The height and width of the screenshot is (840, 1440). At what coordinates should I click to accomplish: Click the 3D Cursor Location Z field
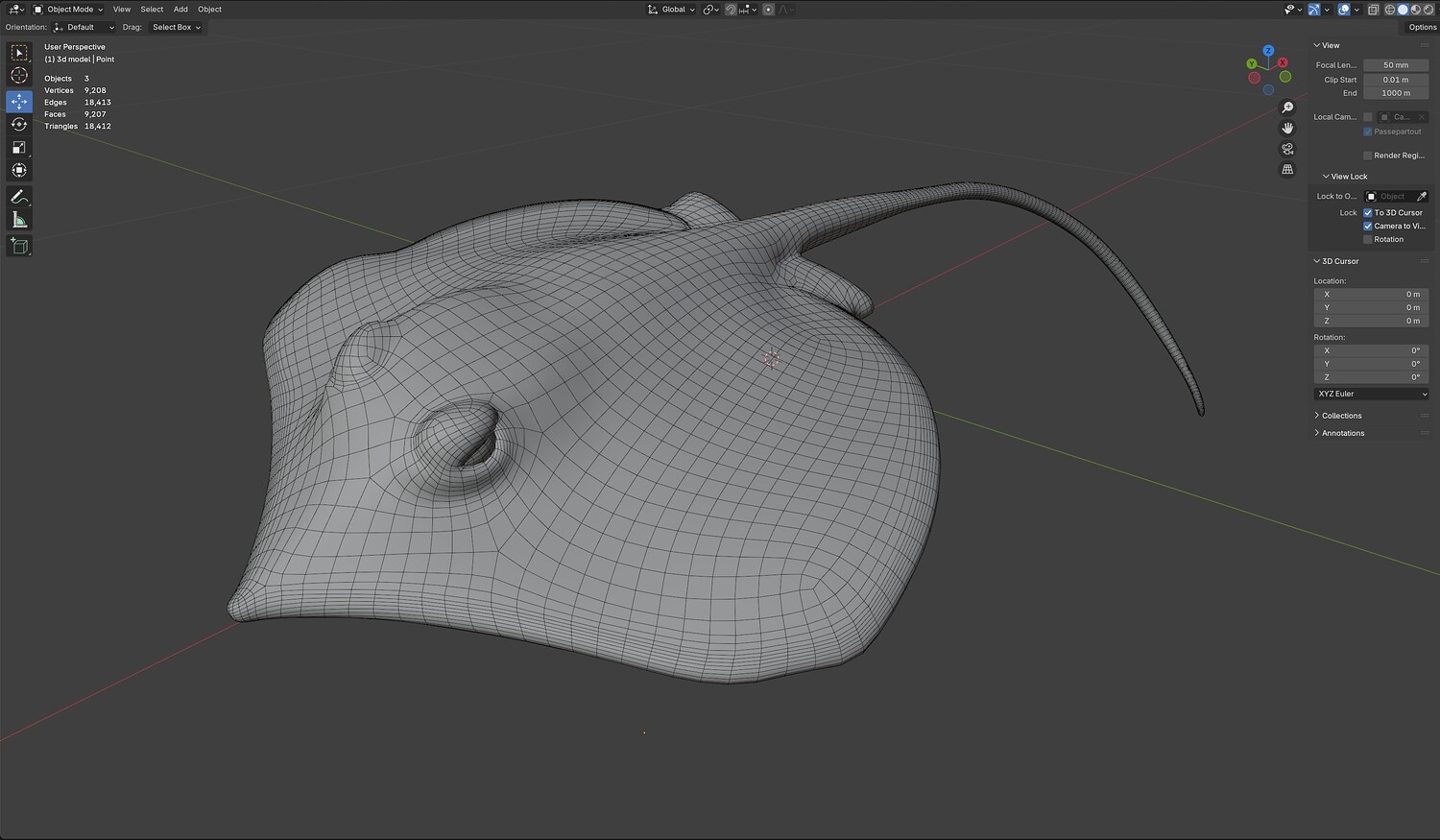(x=1371, y=321)
